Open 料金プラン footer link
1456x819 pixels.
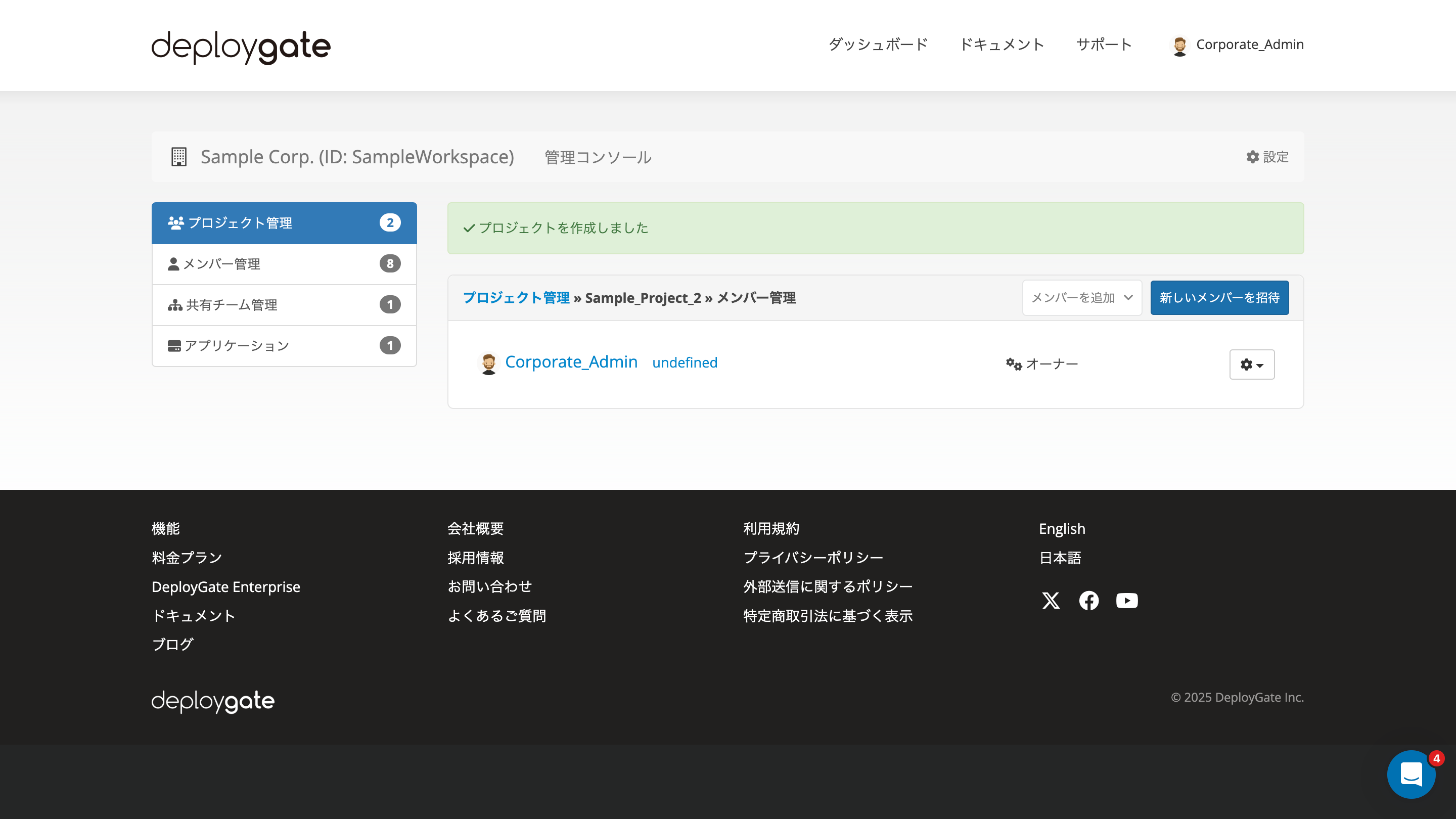187,558
